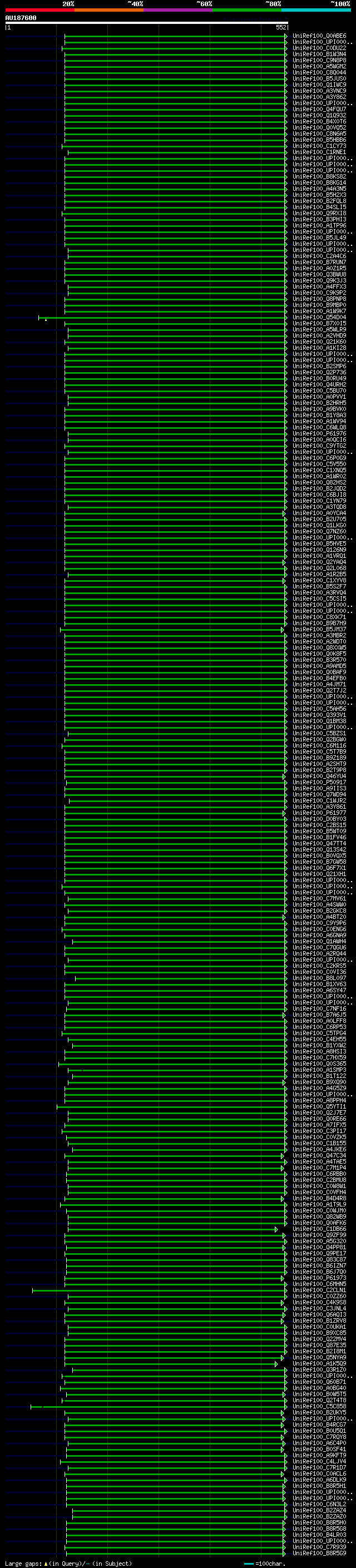The height and width of the screenshot is (1568, 356).
Task: Click the green alignment bar for UniRef100_C2CLN1
Action: tap(160, 1290)
